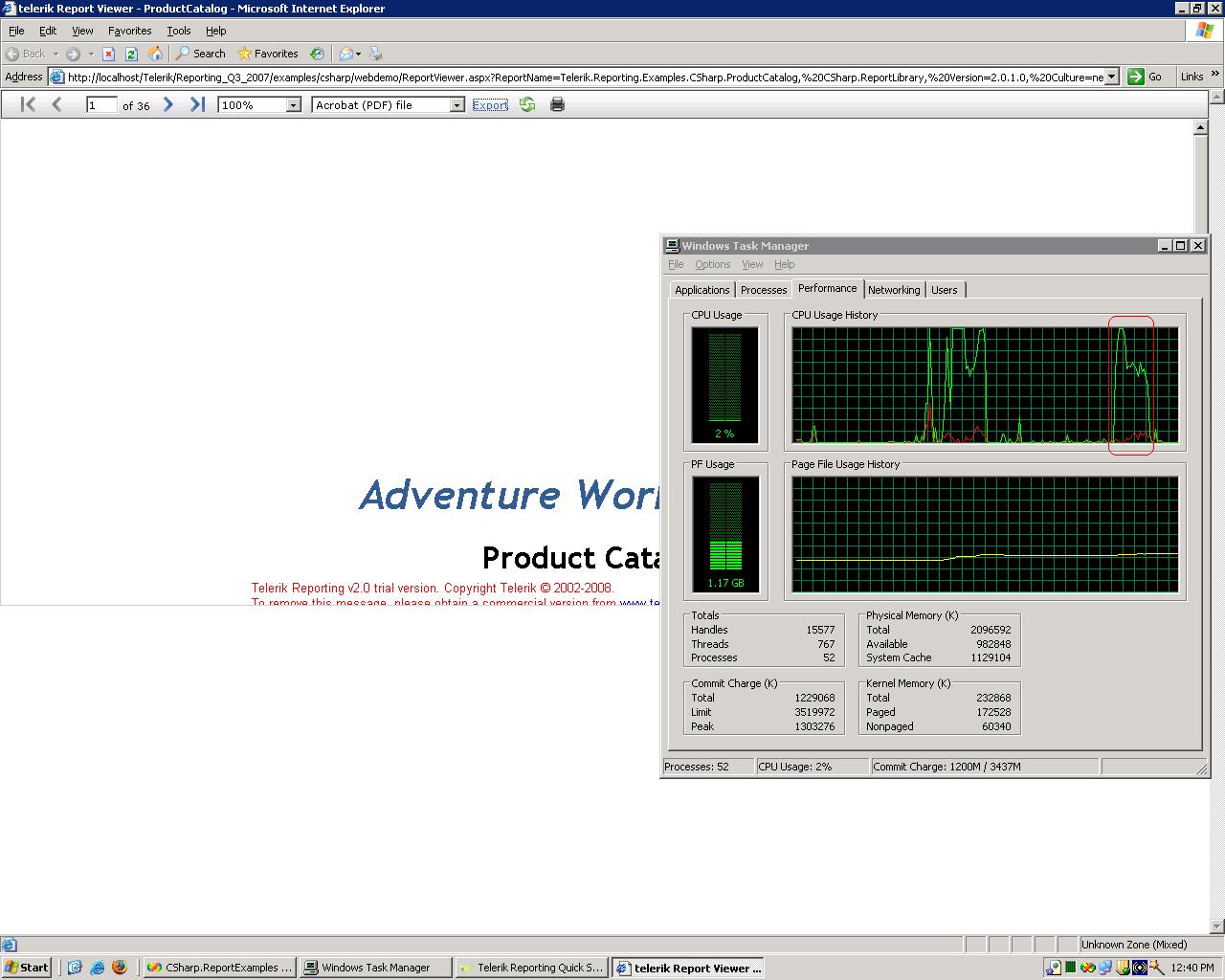Click the green CPU meter tray icon
This screenshot has width=1225, height=980.
[1071, 968]
